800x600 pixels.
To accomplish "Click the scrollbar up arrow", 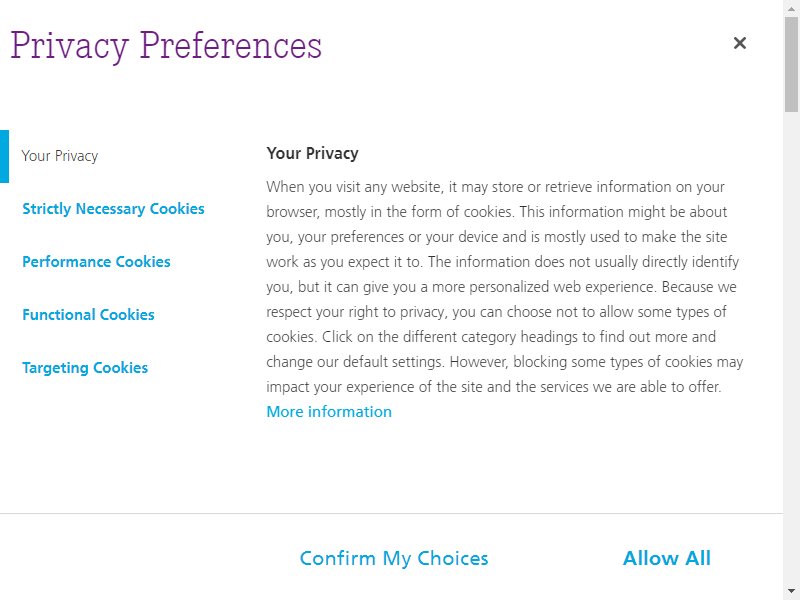I will pyautogui.click(x=791, y=8).
